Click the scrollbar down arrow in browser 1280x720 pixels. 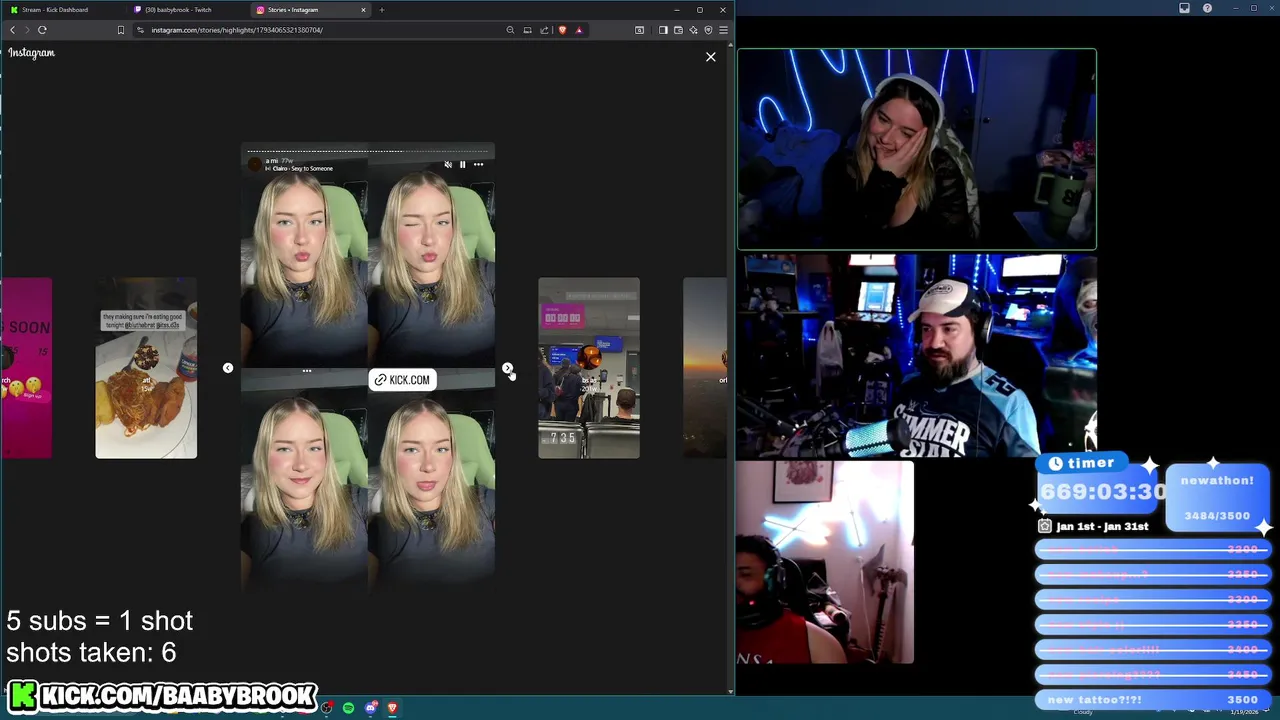pyautogui.click(x=731, y=691)
